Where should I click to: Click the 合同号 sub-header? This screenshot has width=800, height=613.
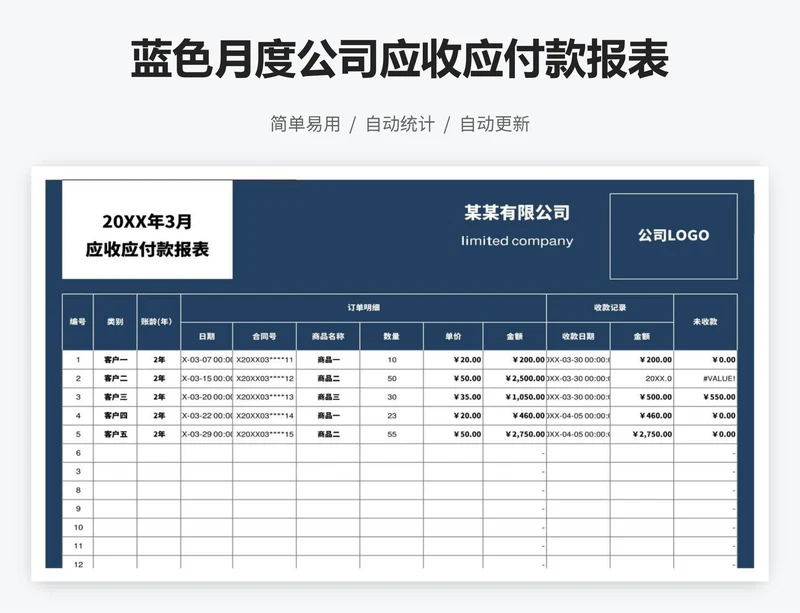tap(264, 336)
